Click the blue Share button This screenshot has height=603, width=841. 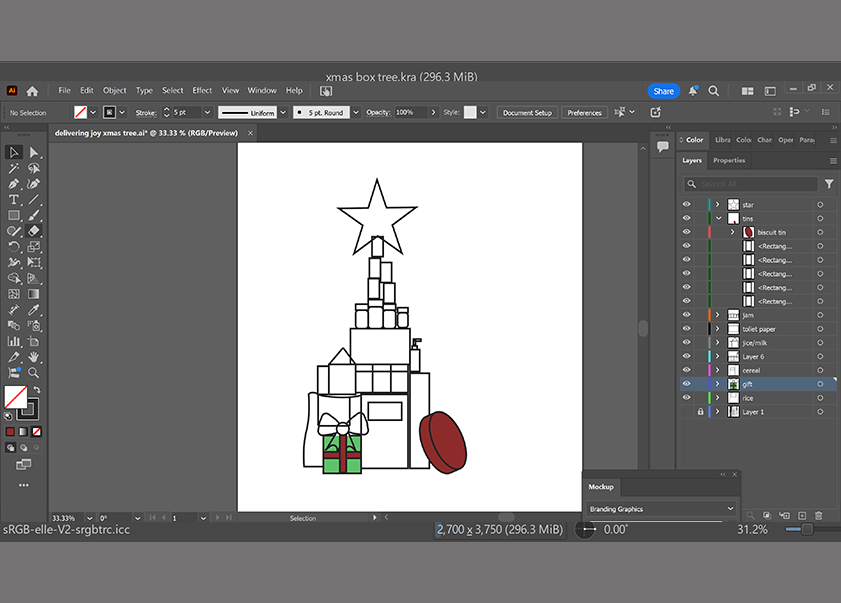tap(663, 91)
